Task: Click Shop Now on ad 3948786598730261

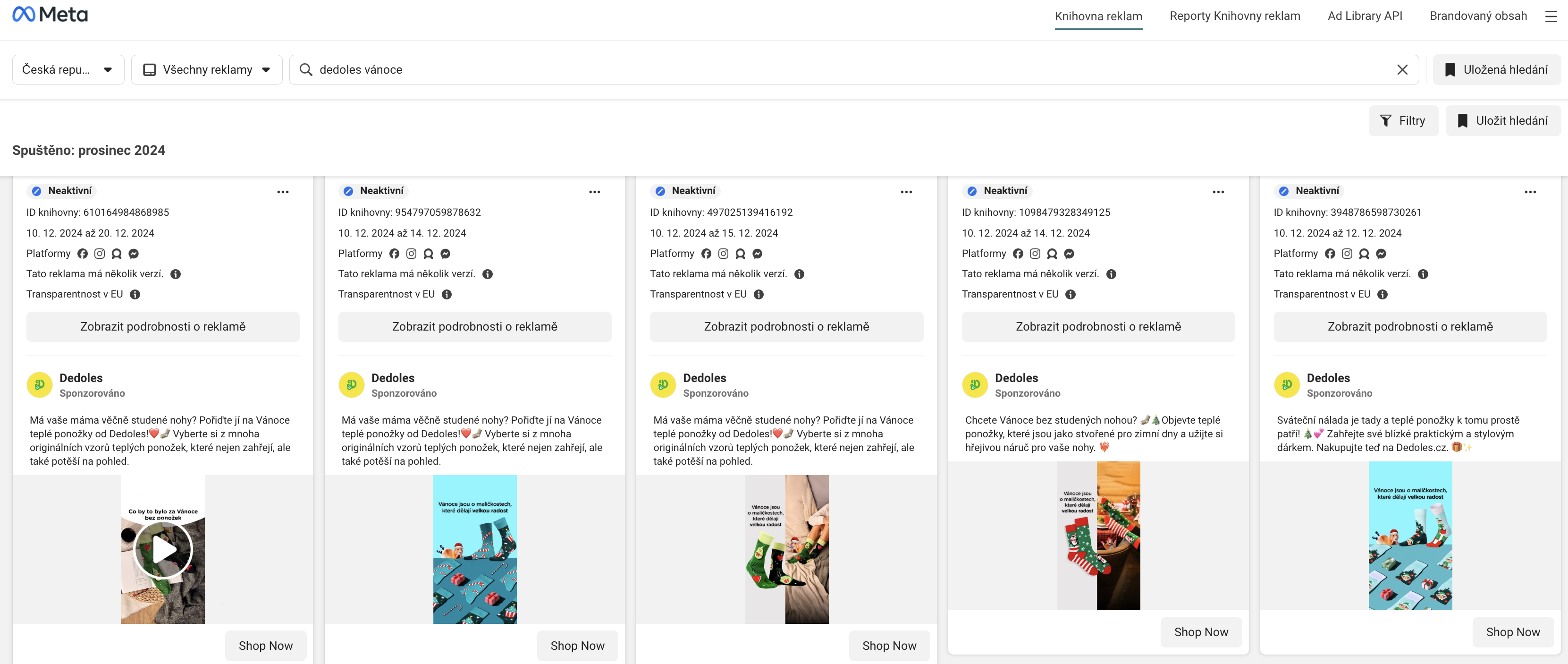Action: (x=1513, y=632)
